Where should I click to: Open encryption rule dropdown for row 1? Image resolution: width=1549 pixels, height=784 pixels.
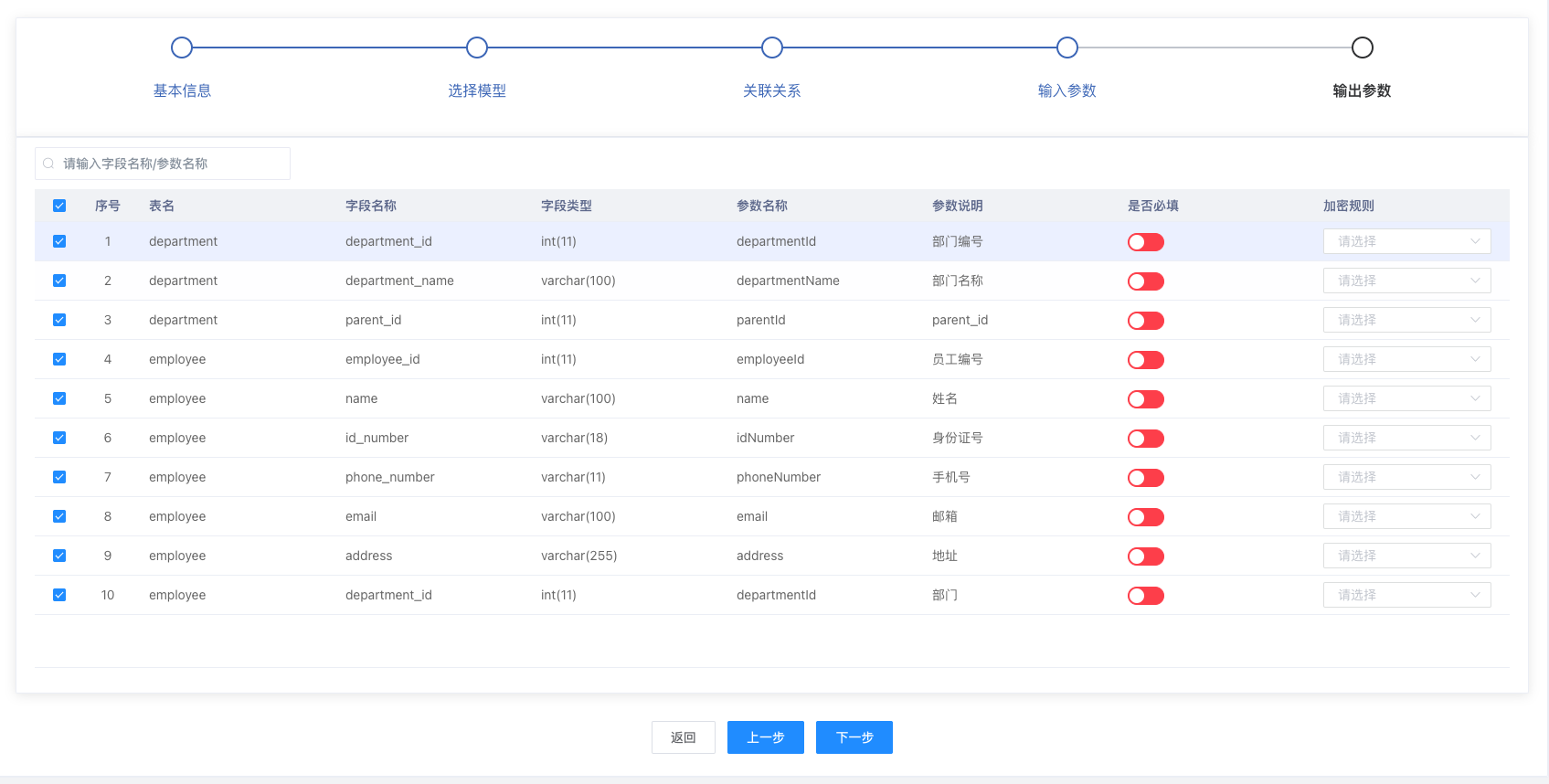coord(1406,241)
